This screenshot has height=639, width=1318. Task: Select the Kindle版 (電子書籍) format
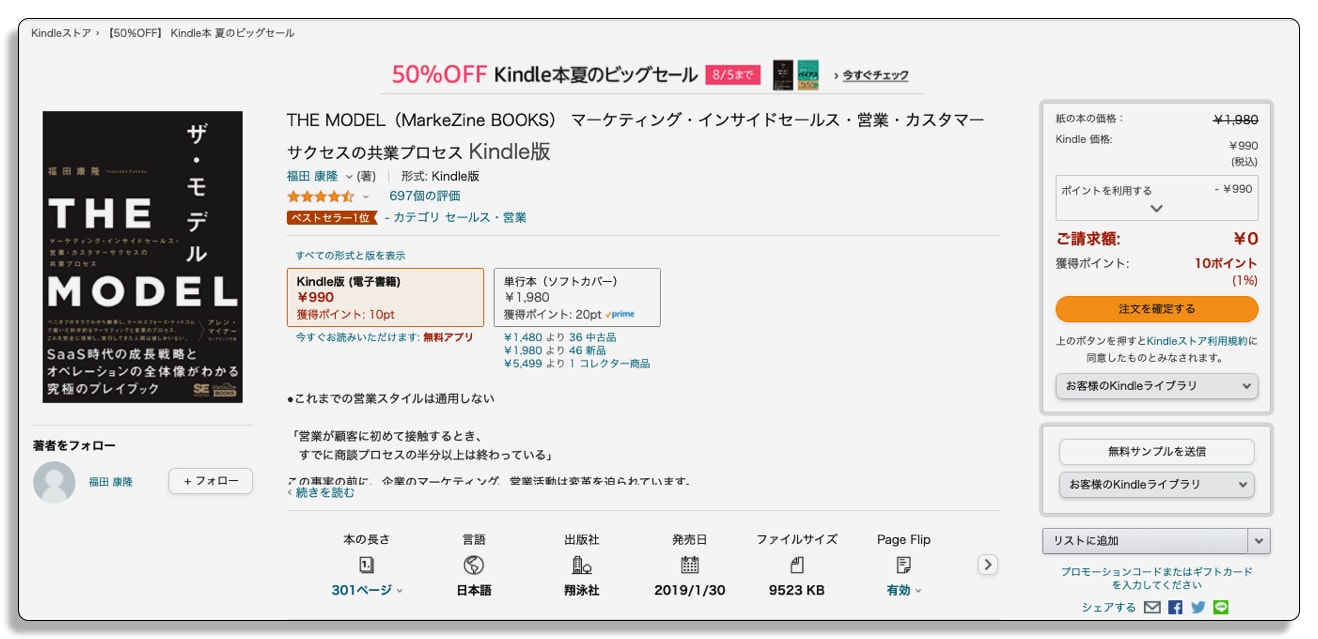[385, 297]
